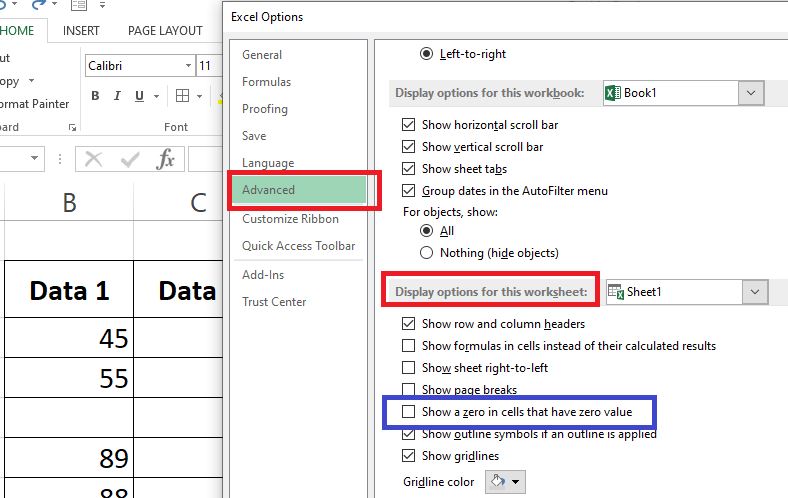This screenshot has width=788, height=498.
Task: Toggle Show outline symbols checkbox
Action: [409, 434]
